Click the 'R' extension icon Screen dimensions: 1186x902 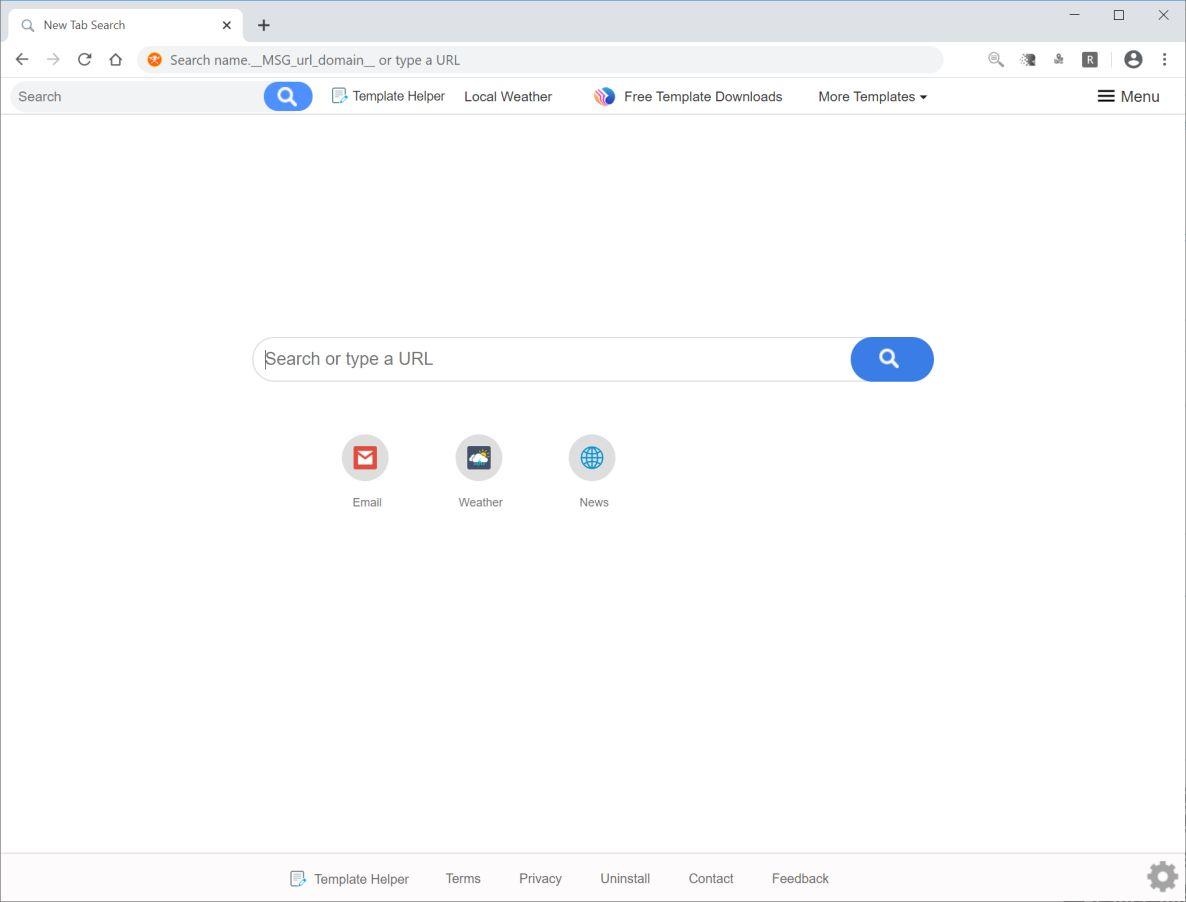(1089, 59)
